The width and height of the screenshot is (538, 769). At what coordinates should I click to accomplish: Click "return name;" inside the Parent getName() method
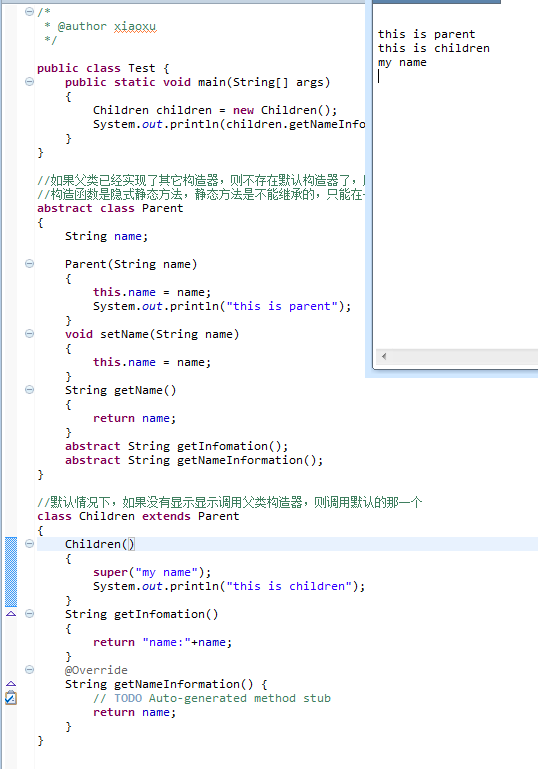(x=134, y=418)
